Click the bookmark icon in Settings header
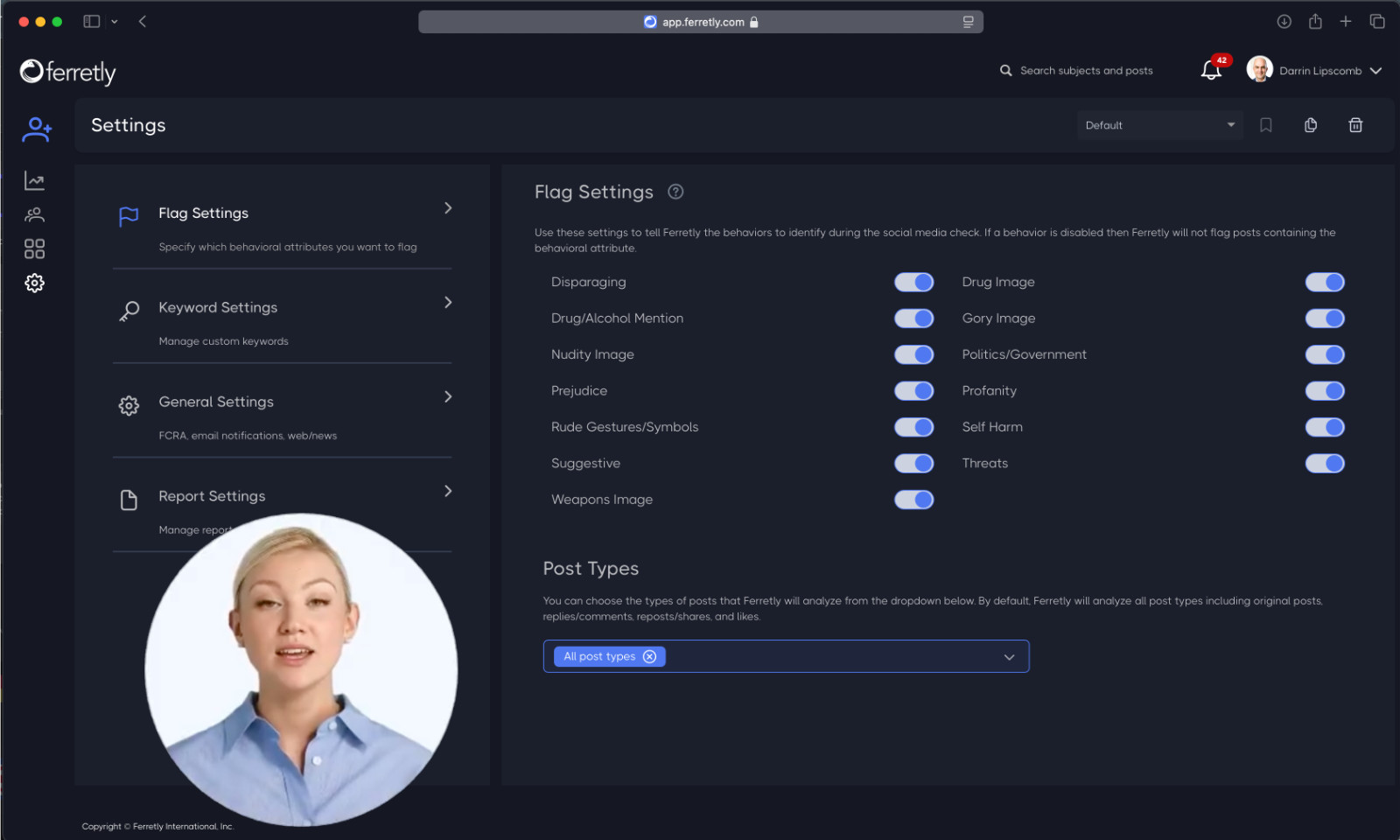1400x840 pixels. point(1265,125)
